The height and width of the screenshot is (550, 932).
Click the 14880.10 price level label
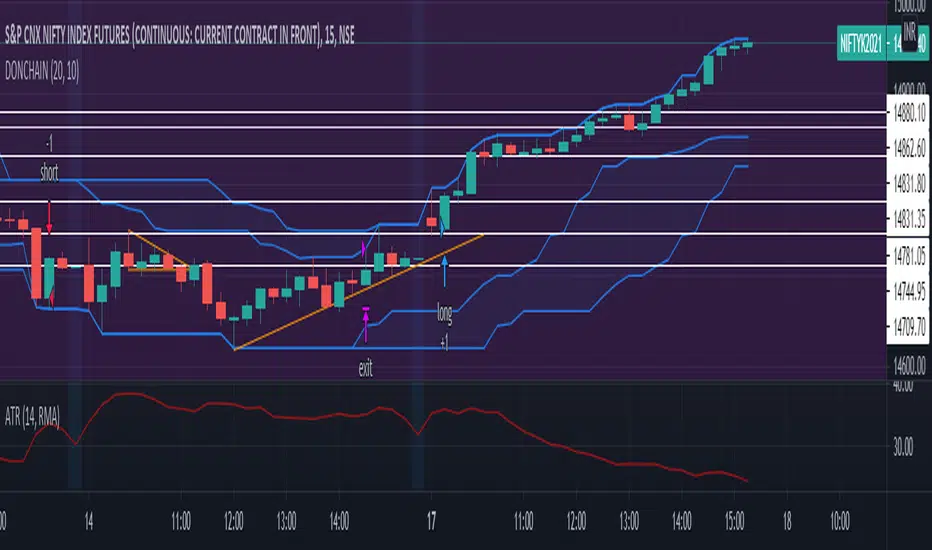pos(909,112)
